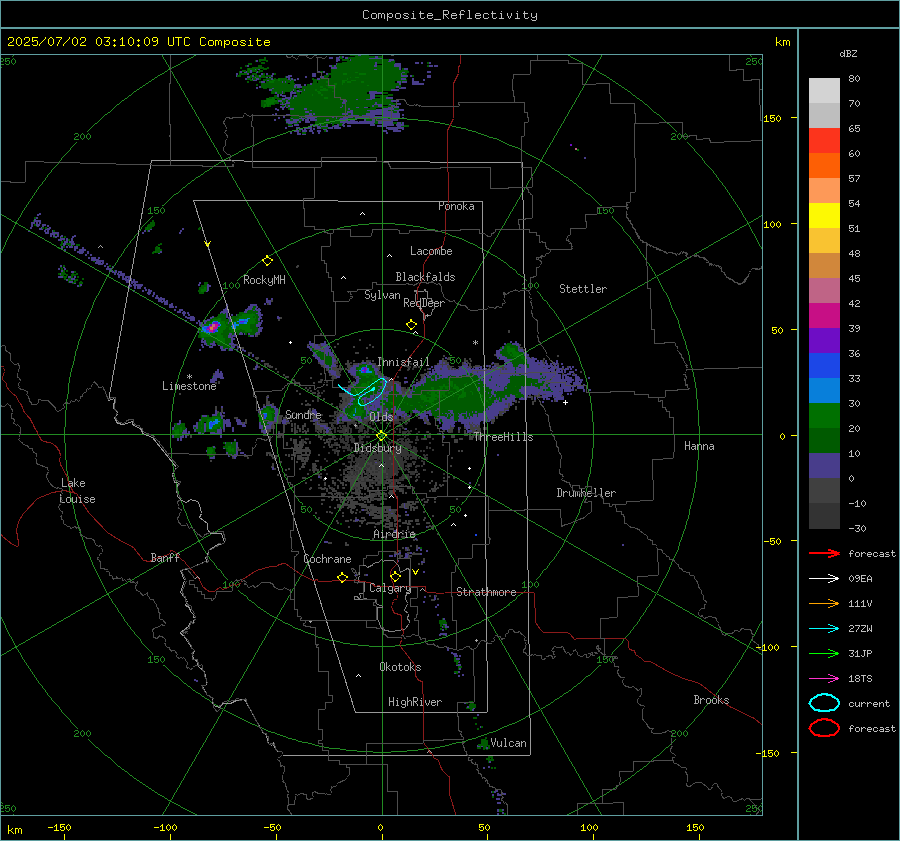Click the red swatch in dBZ scale
Viewport: 900px width, 841px height.
click(824, 141)
